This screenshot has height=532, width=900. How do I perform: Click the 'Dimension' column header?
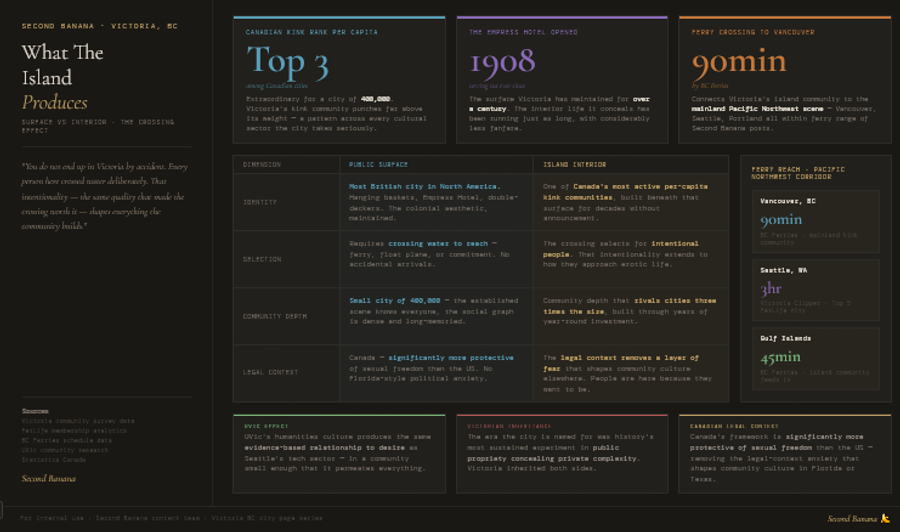(262, 165)
